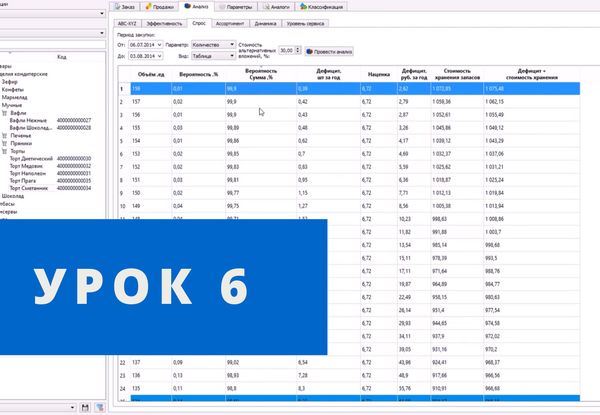The width and height of the screenshot is (600, 415).
Task: Open the Параметры tab
Action: pos(235,7)
